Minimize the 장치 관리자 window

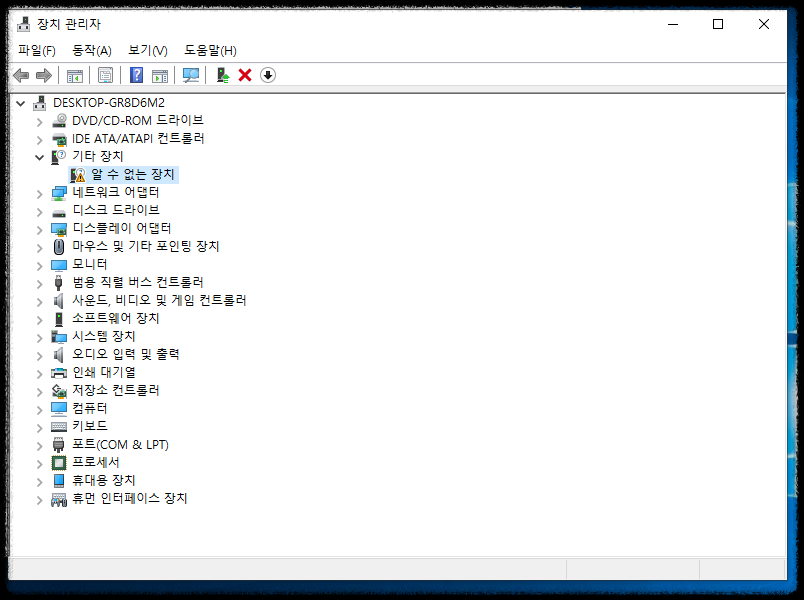(673, 24)
